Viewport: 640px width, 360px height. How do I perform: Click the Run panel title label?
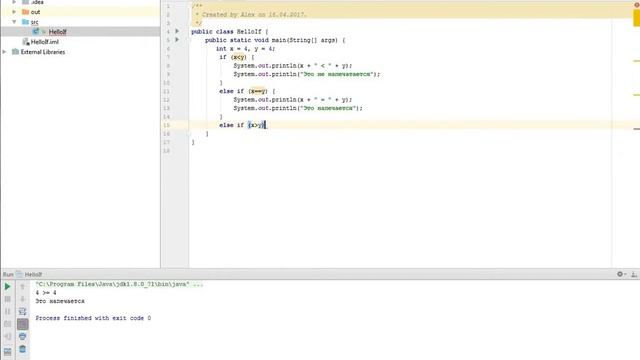(x=8, y=274)
